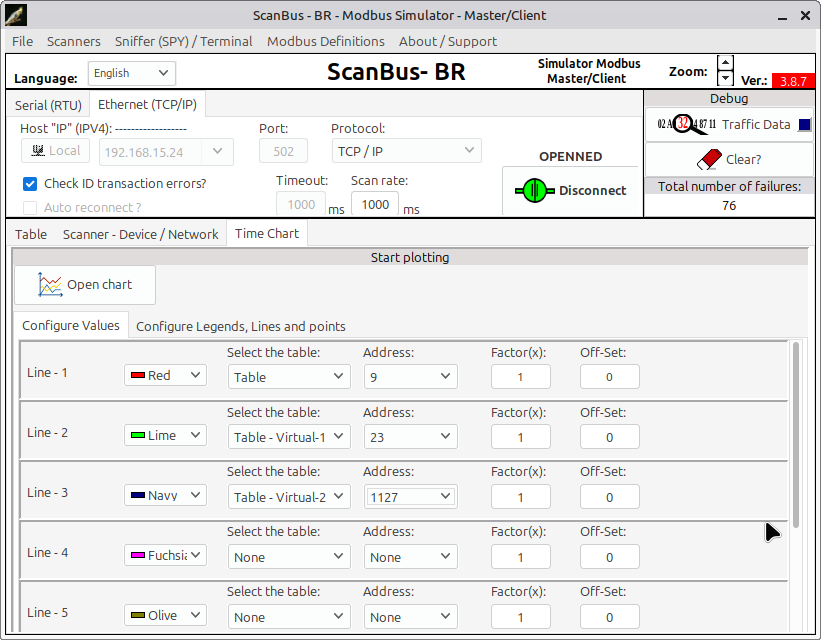This screenshot has height=640, width=821.
Task: Switch to the Scanner - Device / Network tab
Action: pyautogui.click(x=140, y=233)
